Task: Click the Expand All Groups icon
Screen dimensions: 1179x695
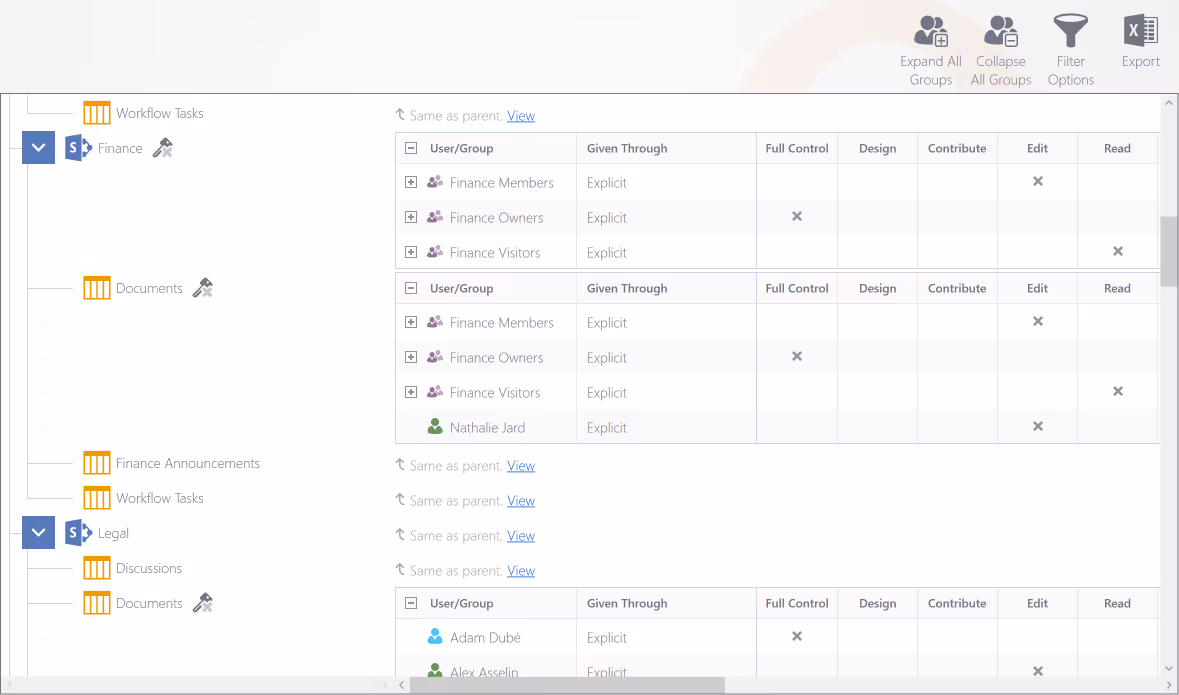Action: click(931, 31)
